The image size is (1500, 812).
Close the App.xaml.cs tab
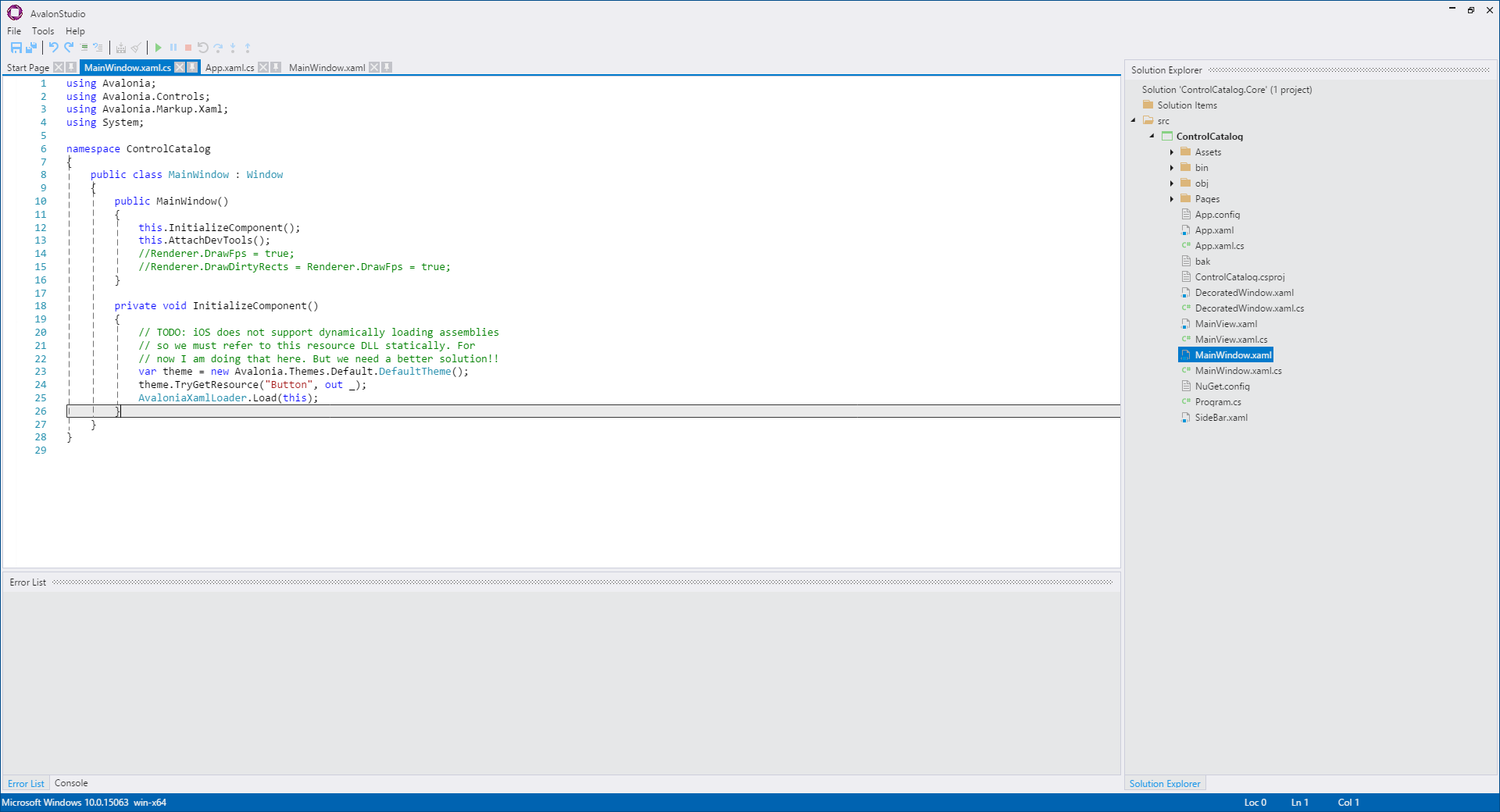coord(263,68)
